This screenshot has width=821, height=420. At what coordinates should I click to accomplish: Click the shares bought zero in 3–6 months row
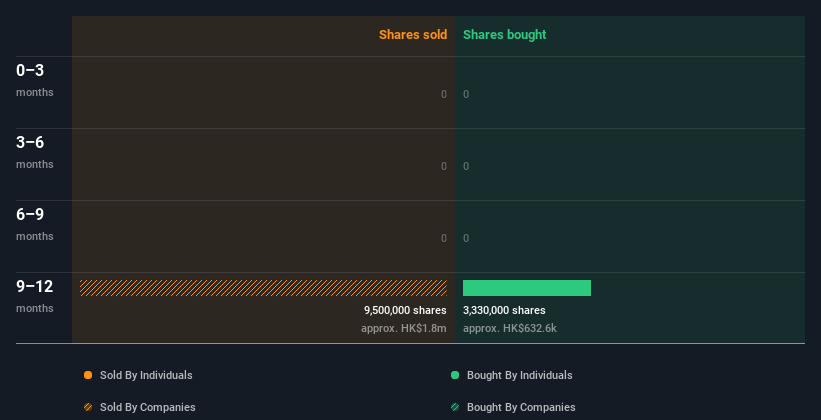coord(466,167)
